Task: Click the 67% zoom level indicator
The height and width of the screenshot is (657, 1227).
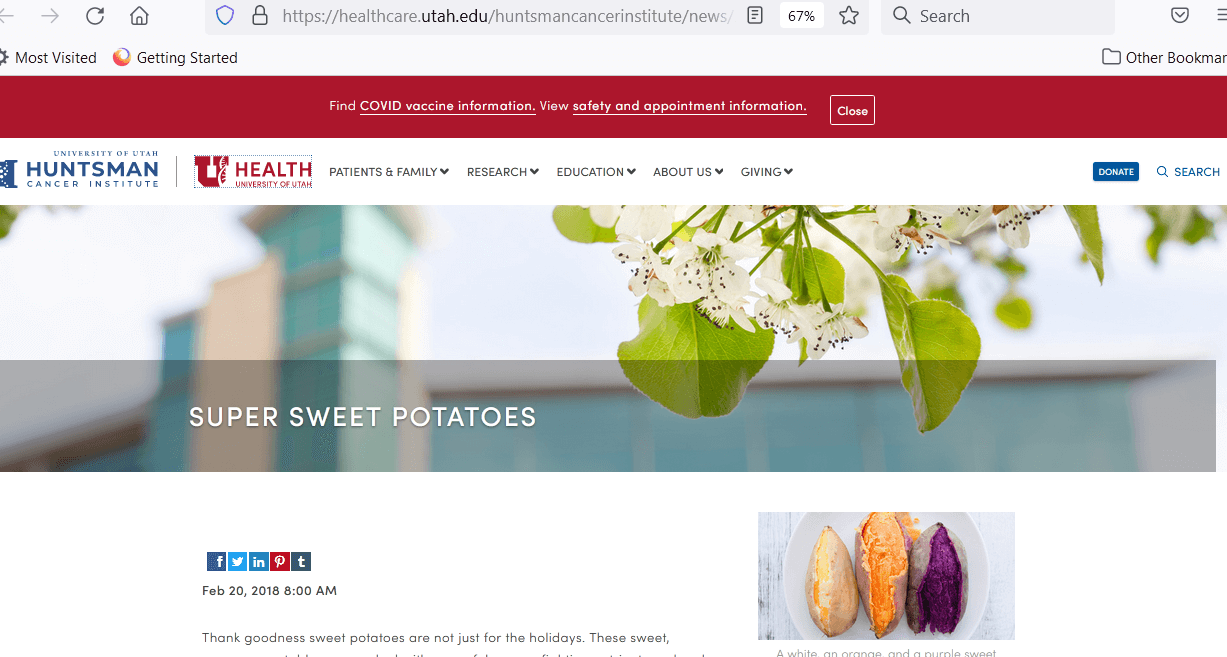Action: 801,16
